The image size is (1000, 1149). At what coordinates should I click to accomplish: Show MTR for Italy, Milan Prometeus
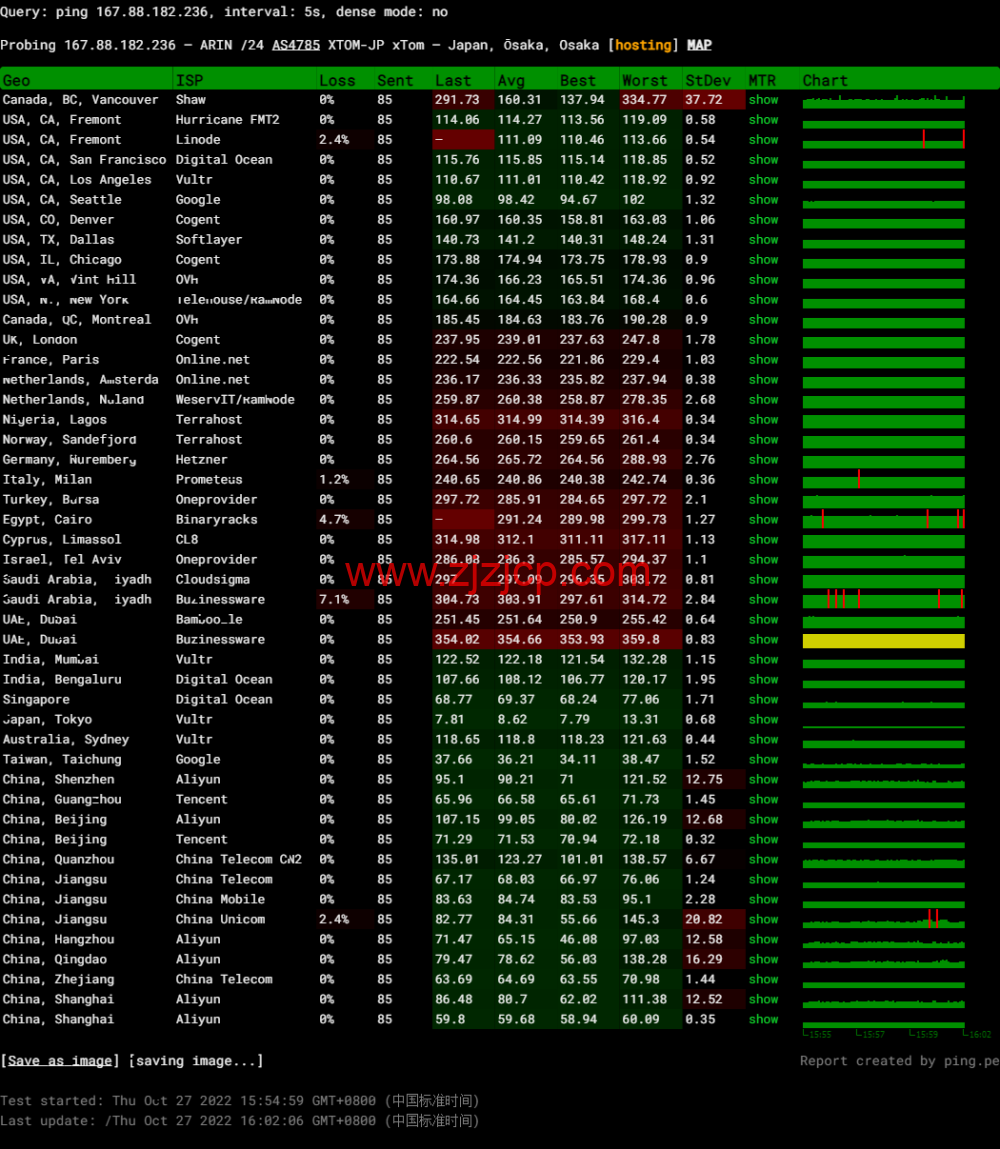click(763, 480)
